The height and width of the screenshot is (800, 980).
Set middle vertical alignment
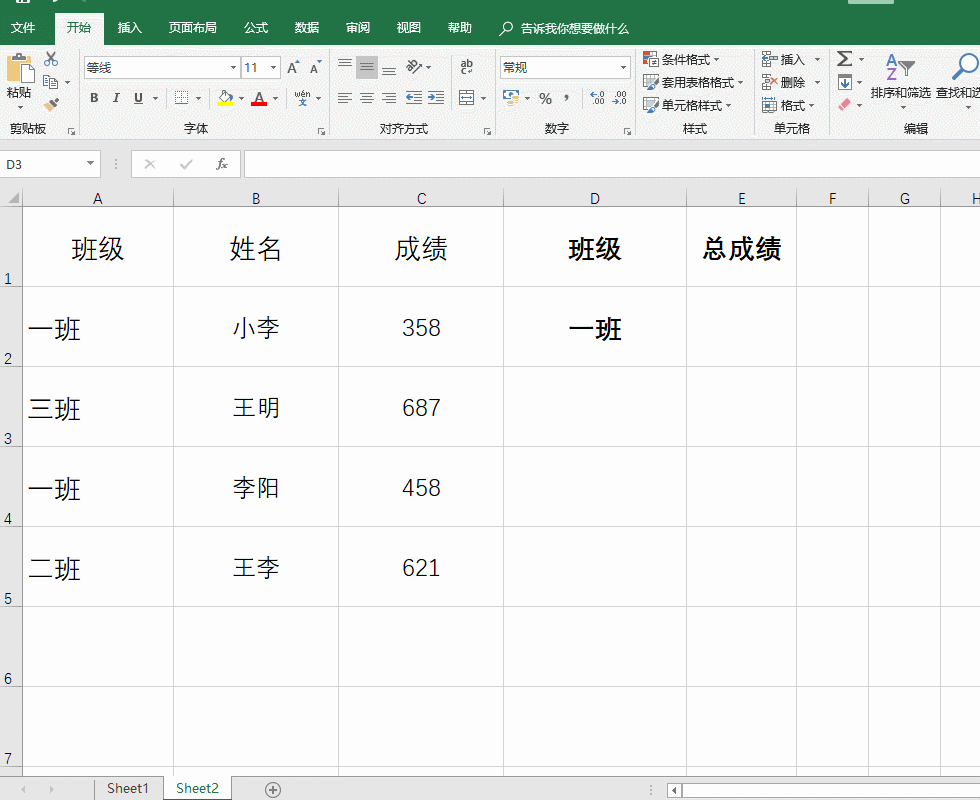coord(367,67)
